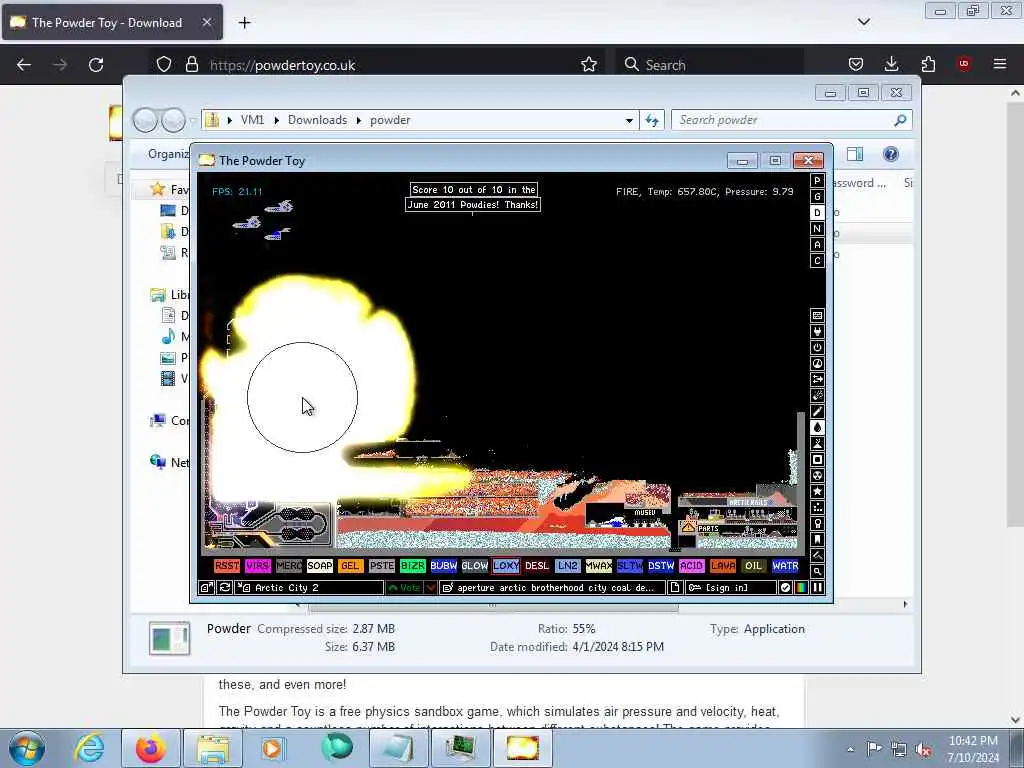The height and width of the screenshot is (768, 1024).
Task: Open the Firefox application menu
Action: 1000,64
